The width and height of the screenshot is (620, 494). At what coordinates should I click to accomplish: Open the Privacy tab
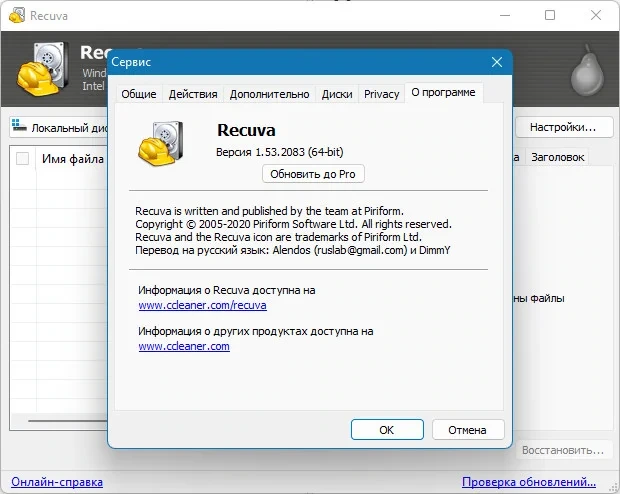(382, 94)
